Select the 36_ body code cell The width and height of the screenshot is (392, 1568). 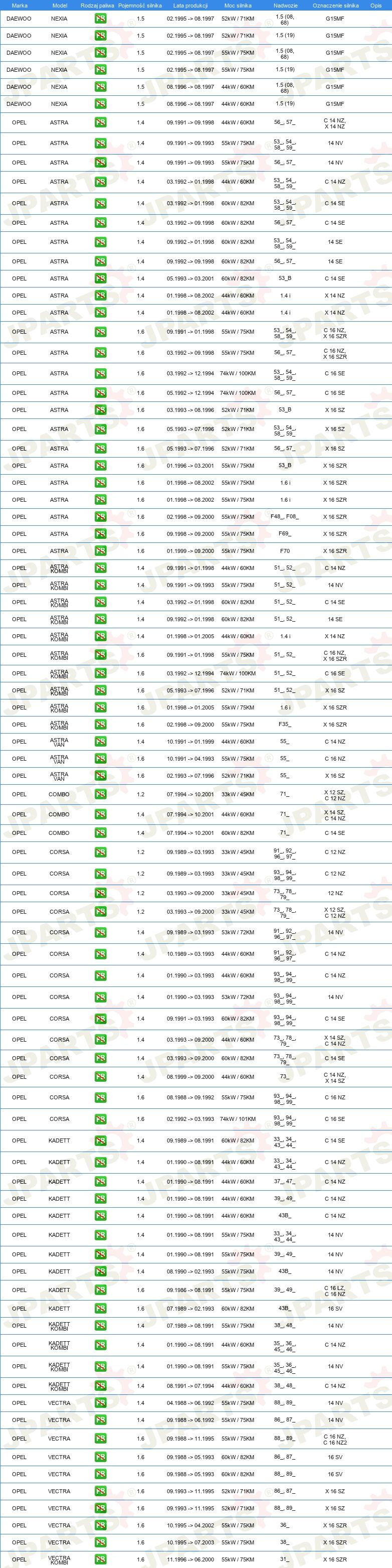[x=285, y=1525]
